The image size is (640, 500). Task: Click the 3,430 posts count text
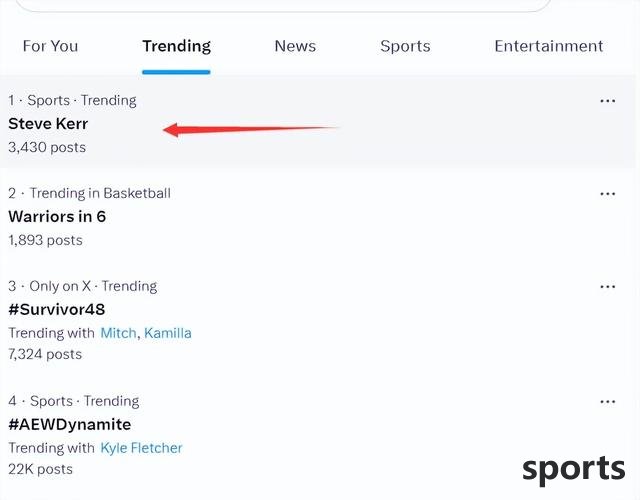tap(47, 147)
